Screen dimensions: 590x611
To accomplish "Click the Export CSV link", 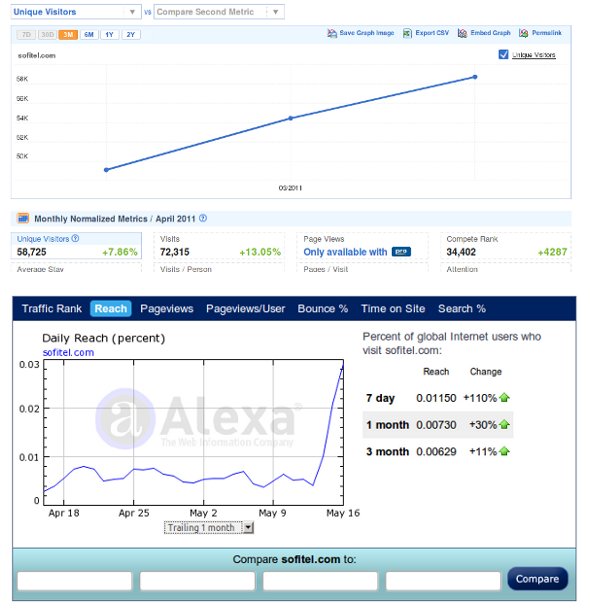I will click(432, 33).
